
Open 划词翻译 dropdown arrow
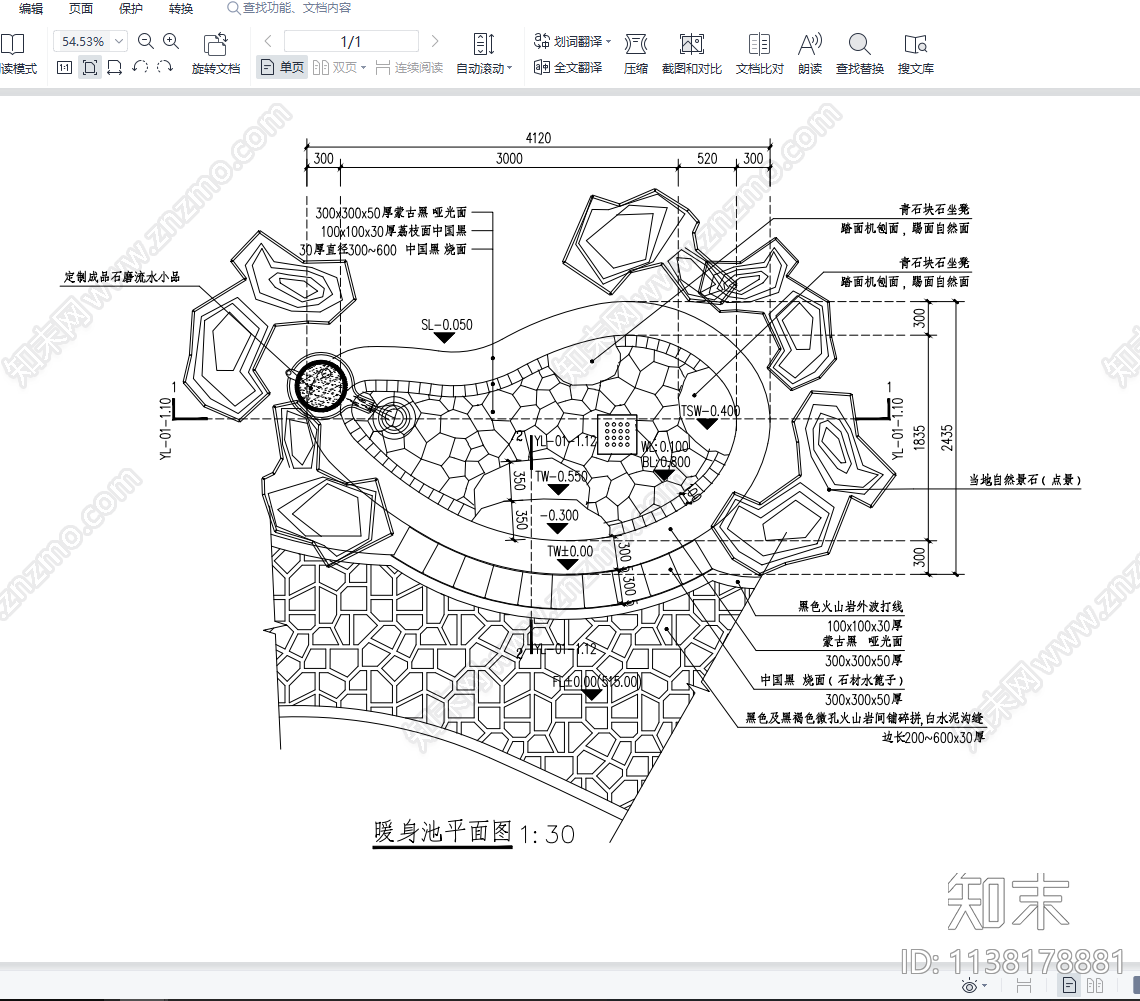pos(608,42)
